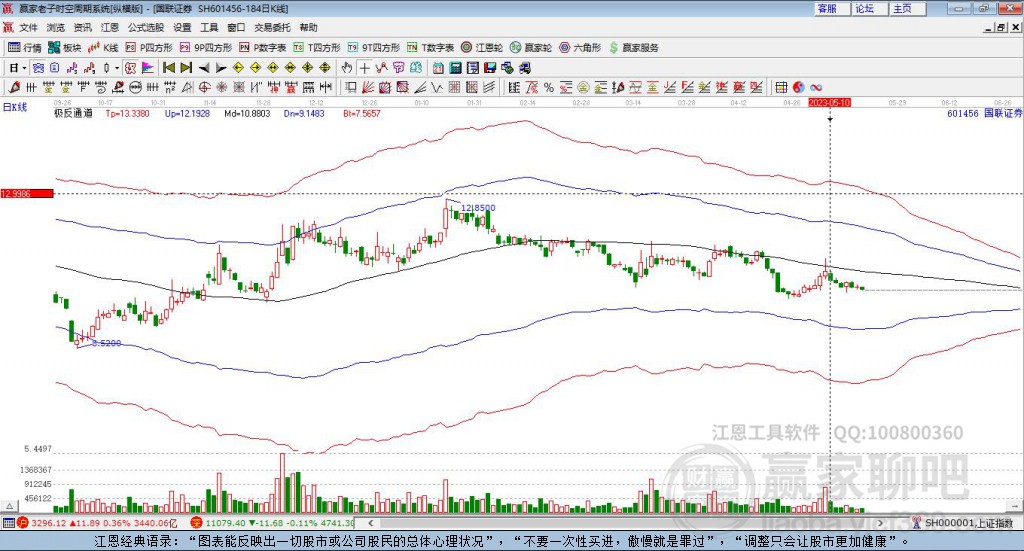Screen dimensions: 1024x551
Task: Open the 板块 sector view
Action: [65, 48]
